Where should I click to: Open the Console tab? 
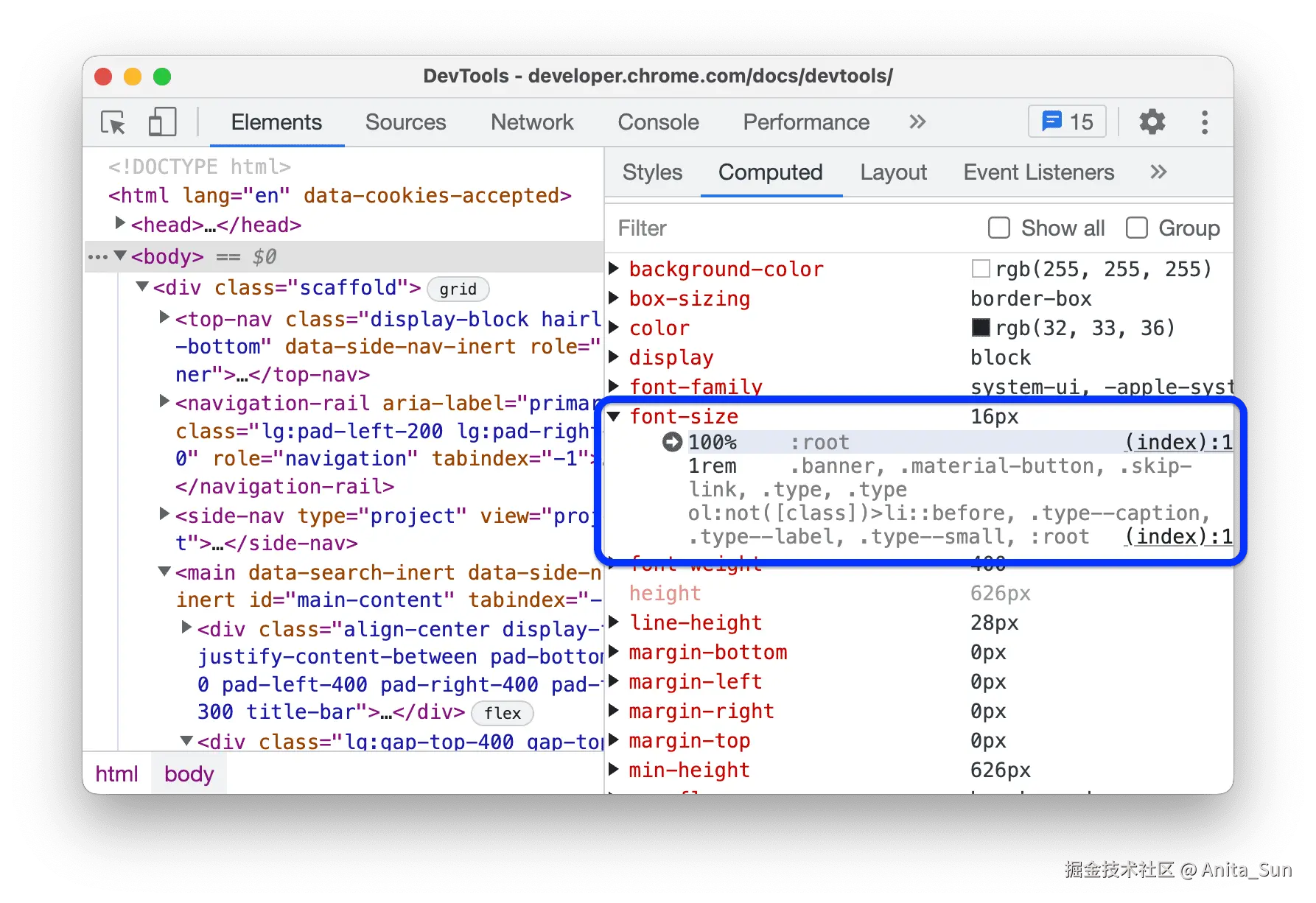658,122
